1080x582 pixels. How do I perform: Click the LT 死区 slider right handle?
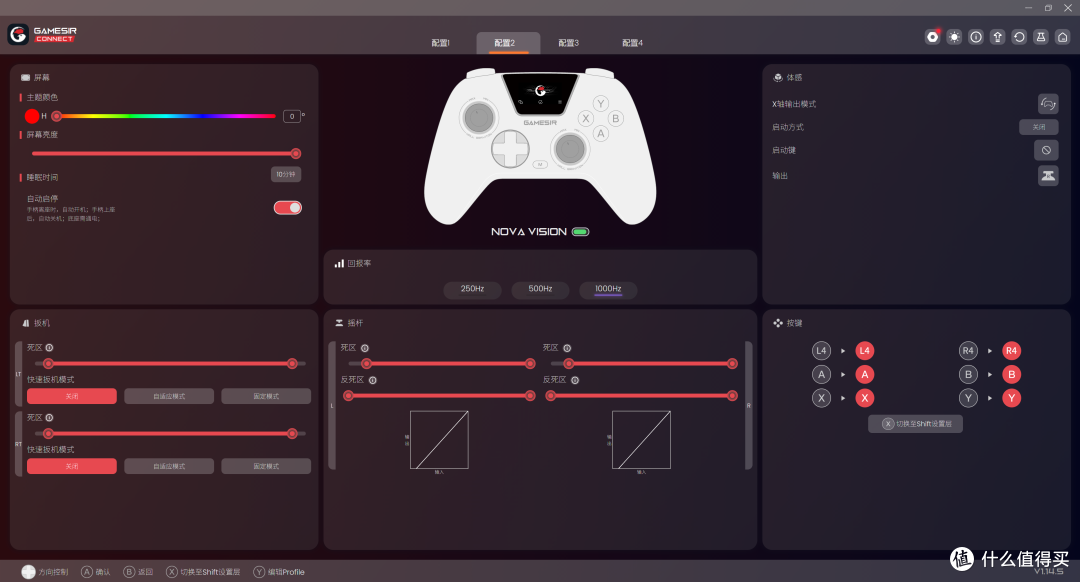292,364
